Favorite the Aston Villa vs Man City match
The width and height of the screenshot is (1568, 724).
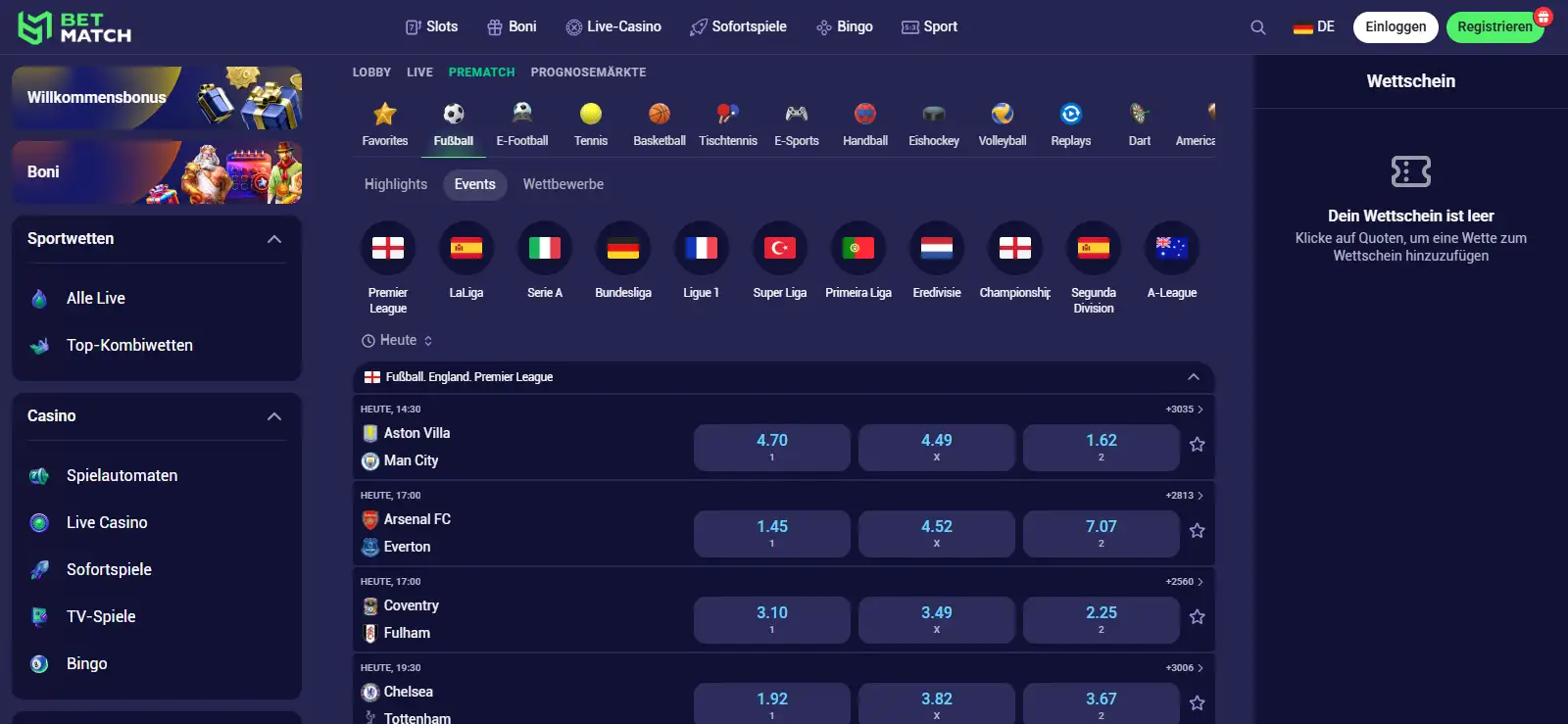(1197, 445)
